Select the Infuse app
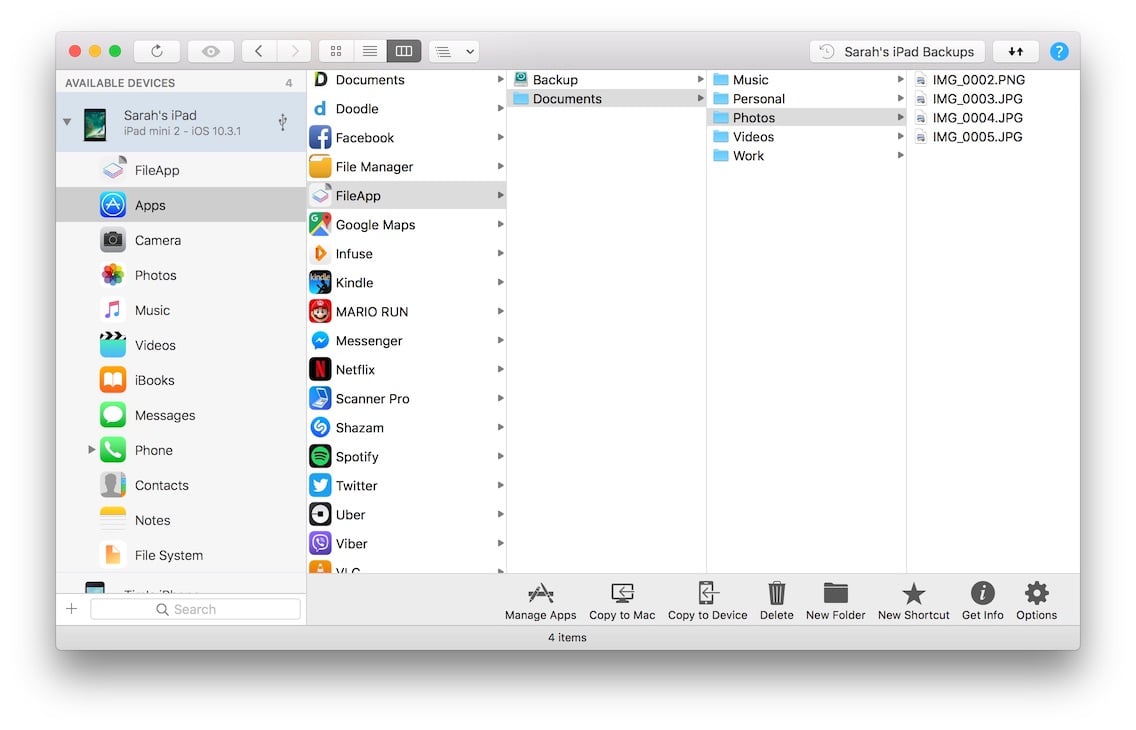 pos(406,253)
